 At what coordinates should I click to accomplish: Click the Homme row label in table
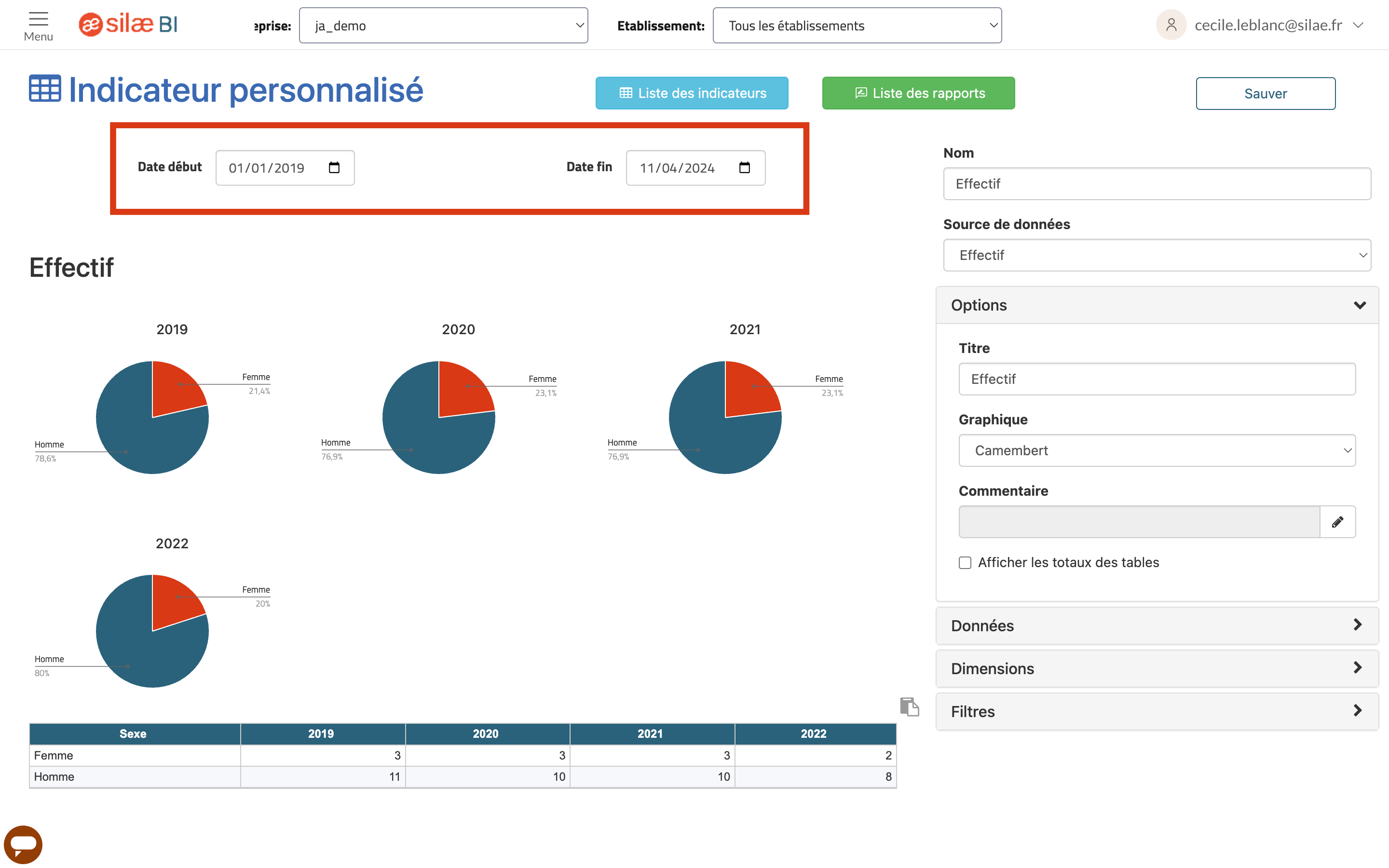(54, 777)
